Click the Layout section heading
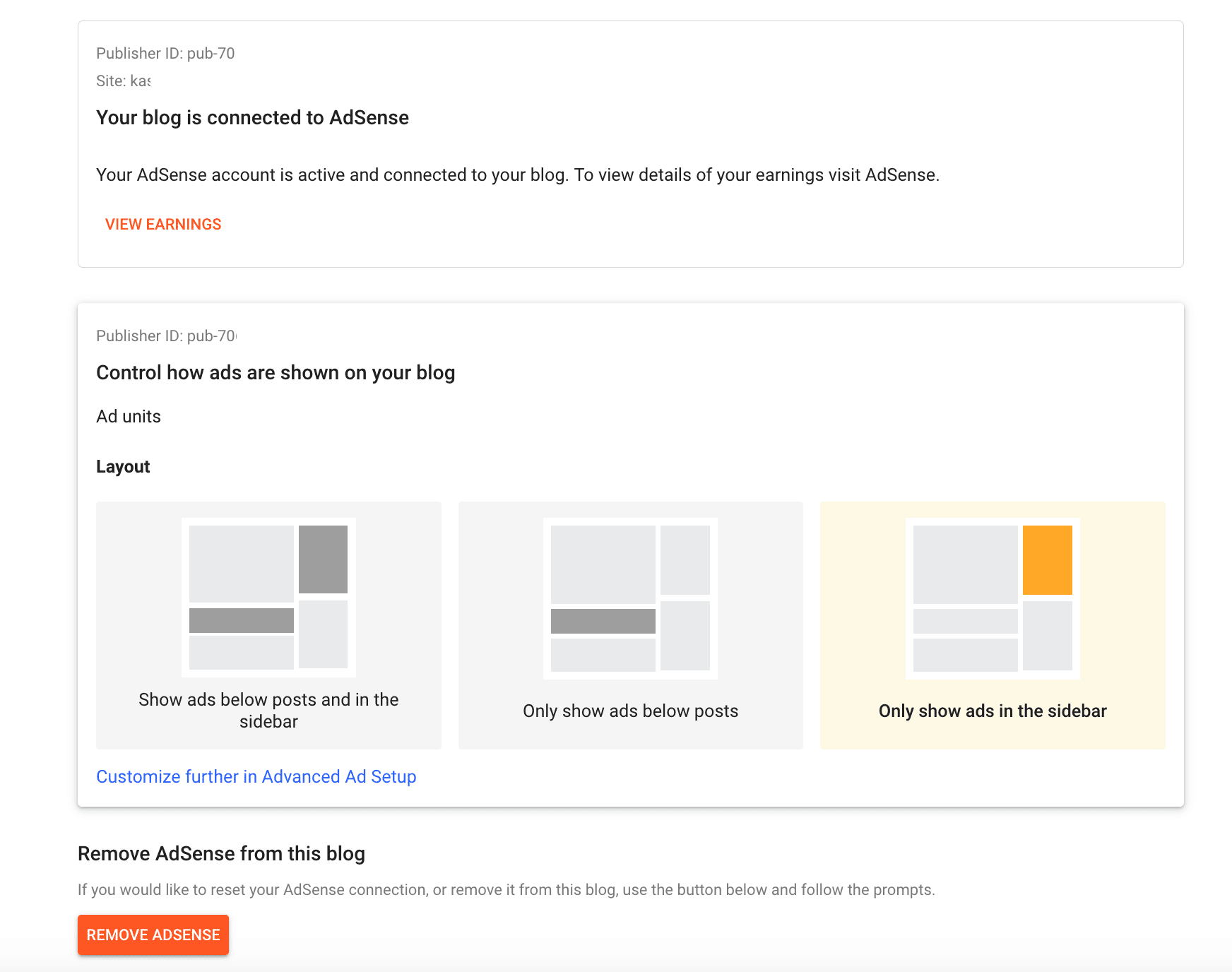The image size is (1232, 972). (123, 466)
